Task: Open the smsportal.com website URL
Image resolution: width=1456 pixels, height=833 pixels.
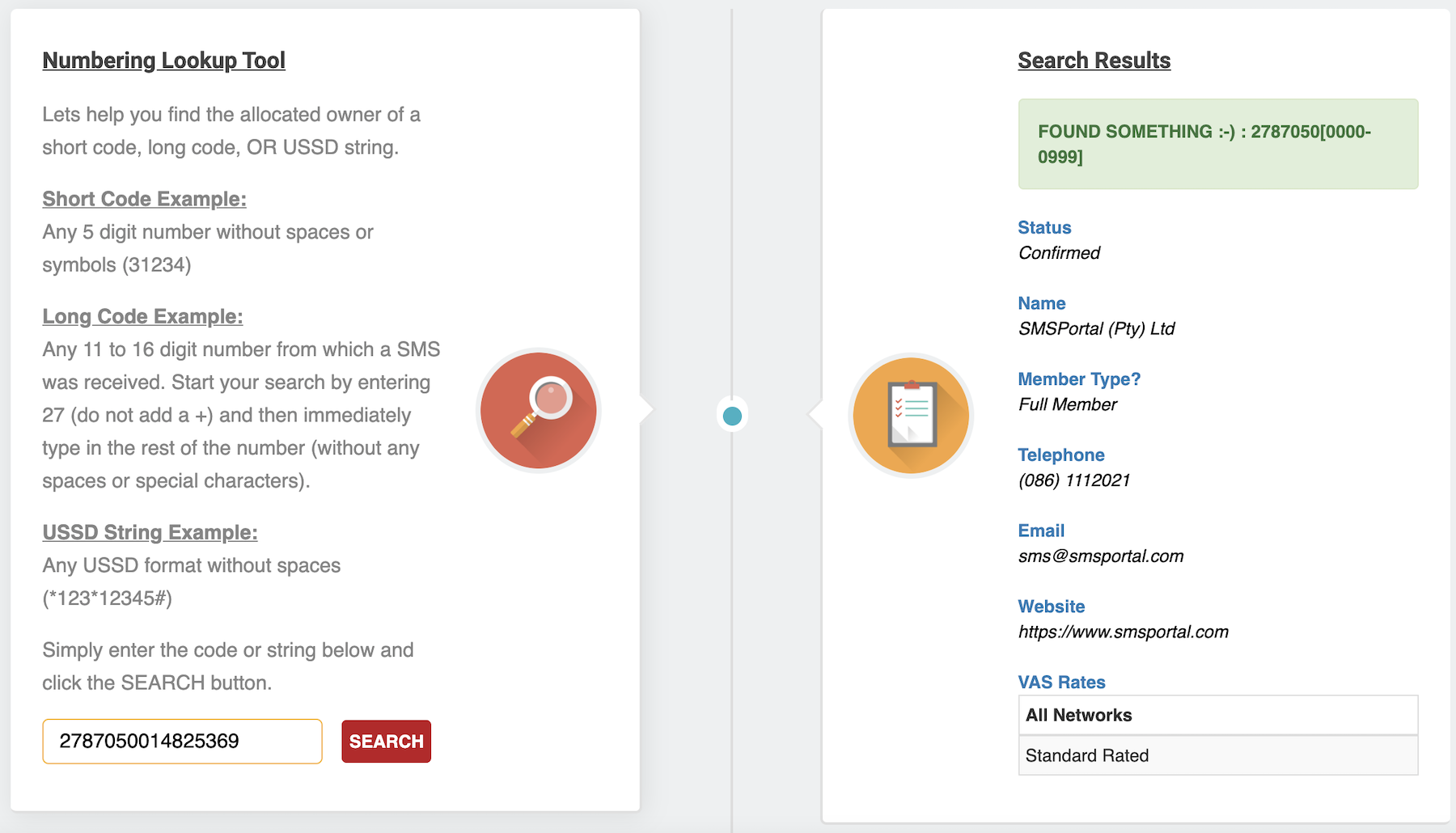Action: coord(1123,632)
